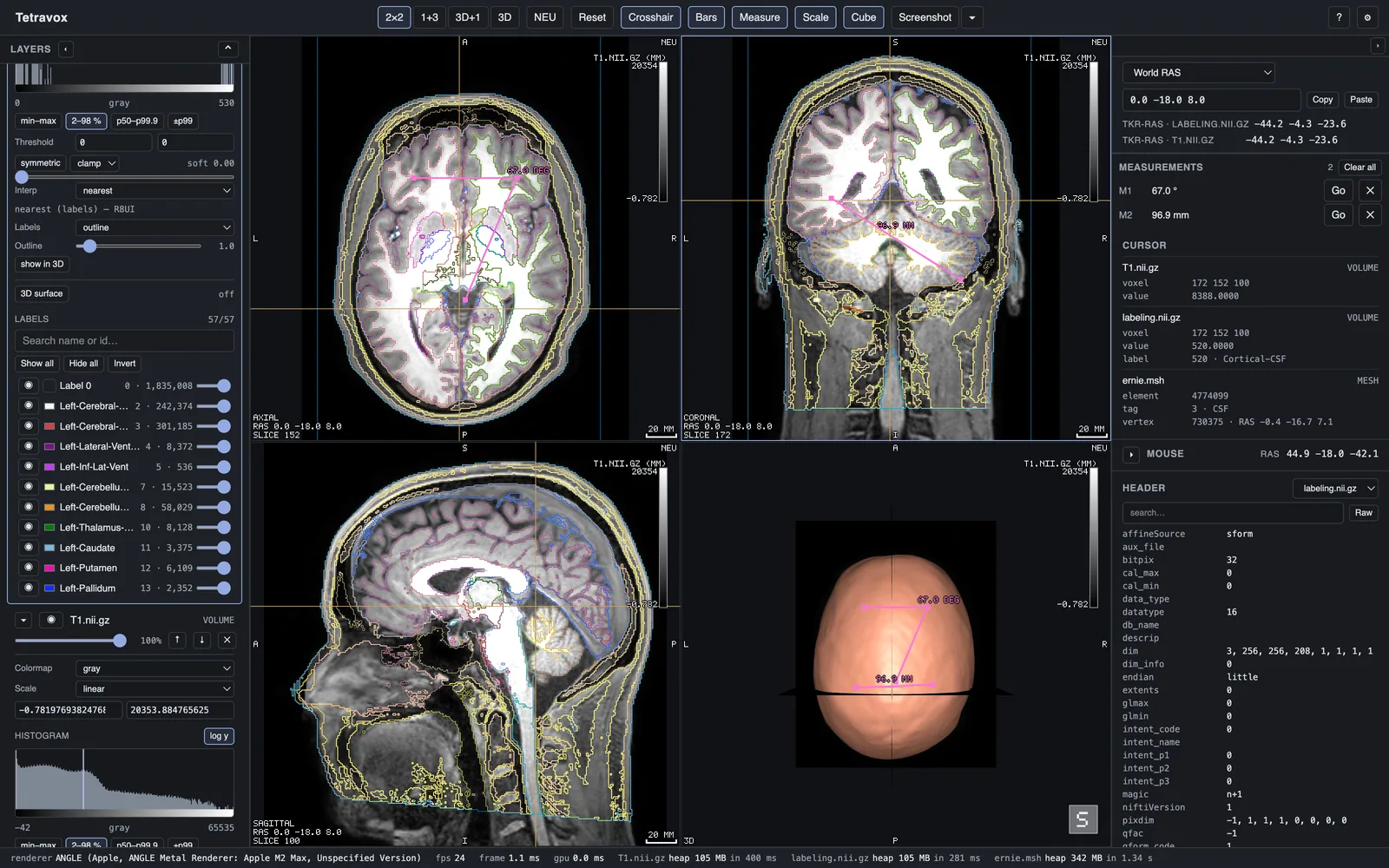Collapse the right info panel chevron

pyautogui.click(x=1377, y=46)
